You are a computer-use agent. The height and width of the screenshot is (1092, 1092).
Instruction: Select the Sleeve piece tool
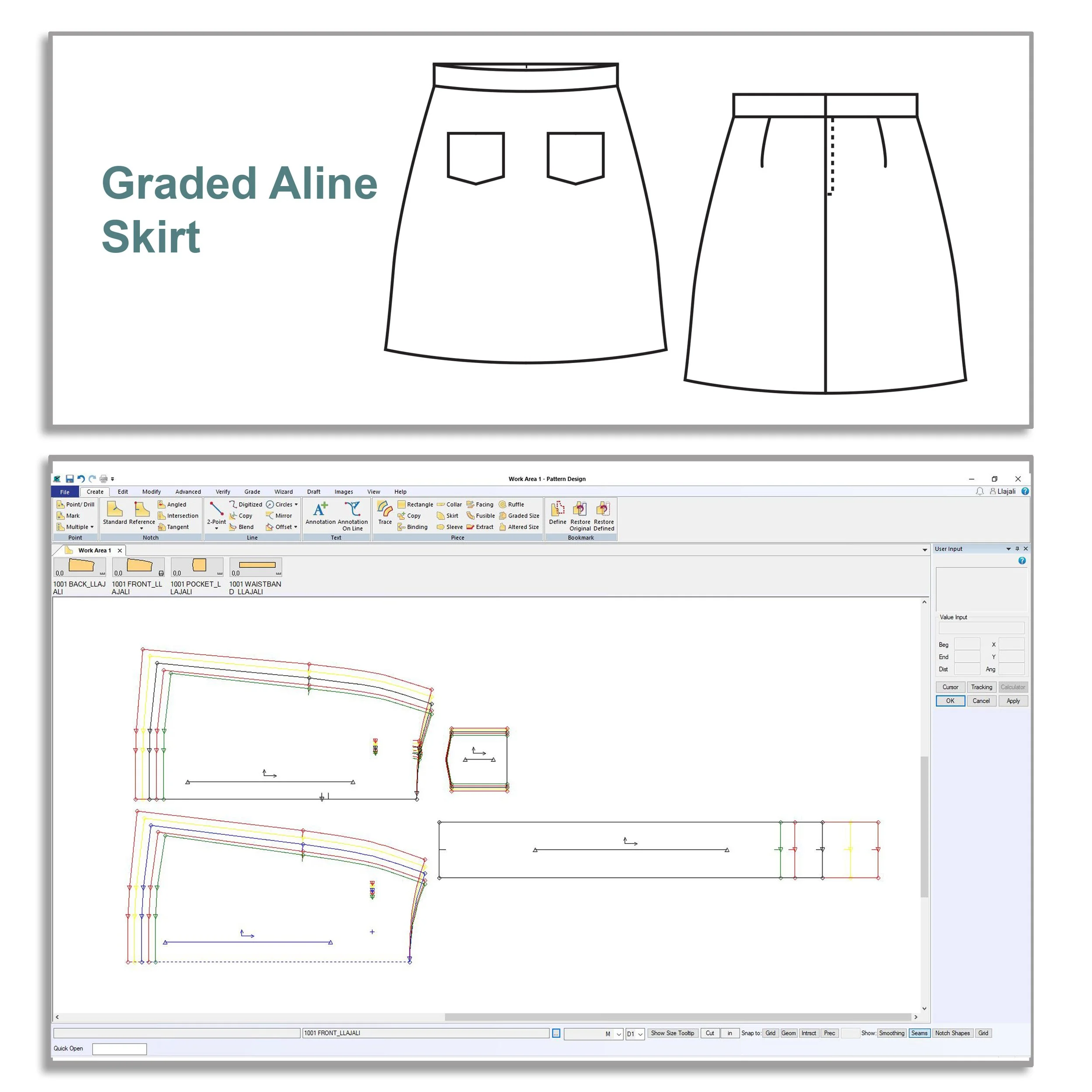point(450,527)
